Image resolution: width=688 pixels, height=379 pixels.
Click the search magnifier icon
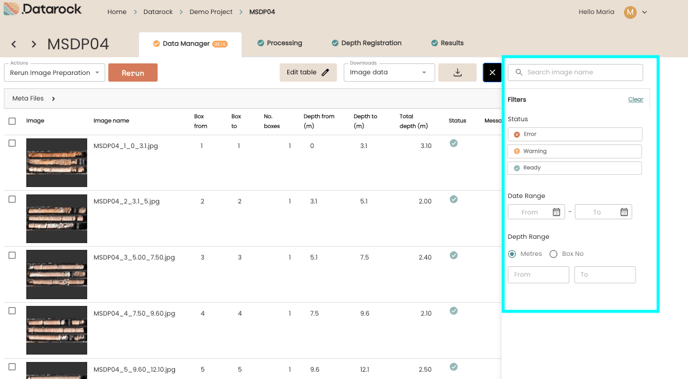519,72
